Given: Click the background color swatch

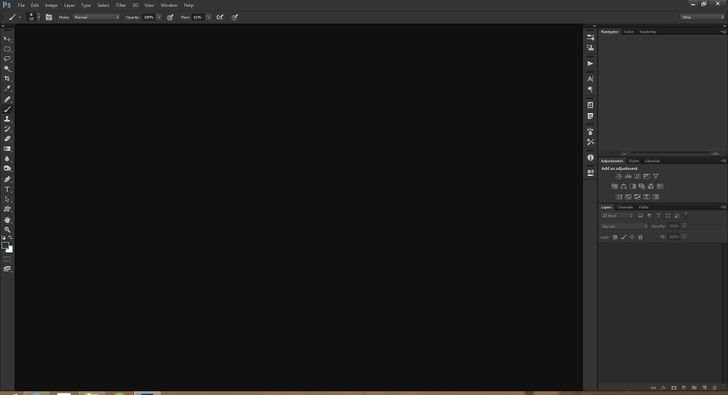Looking at the screenshot, I should (10, 250).
